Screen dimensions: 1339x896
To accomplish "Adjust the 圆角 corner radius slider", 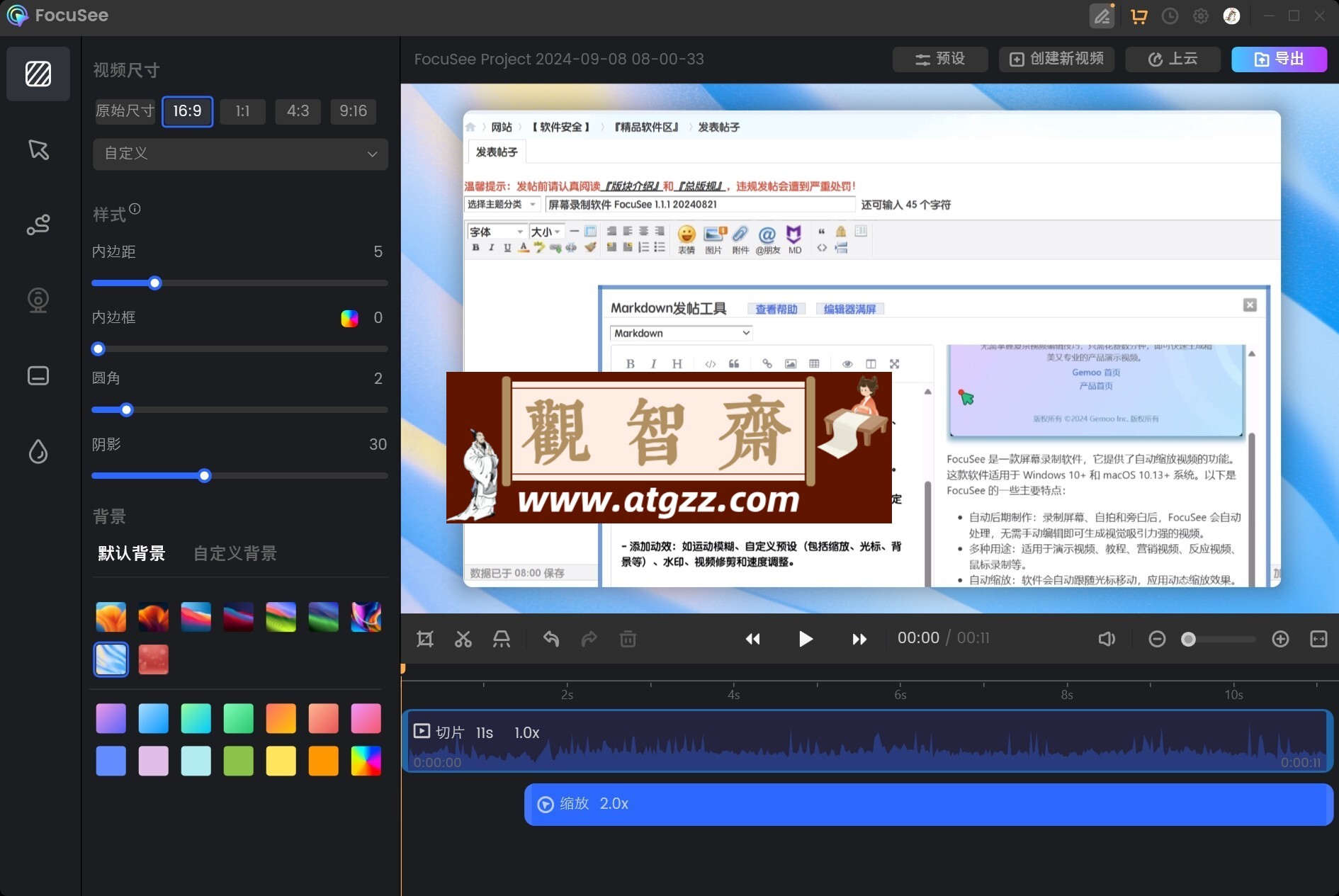I will (x=239, y=409).
